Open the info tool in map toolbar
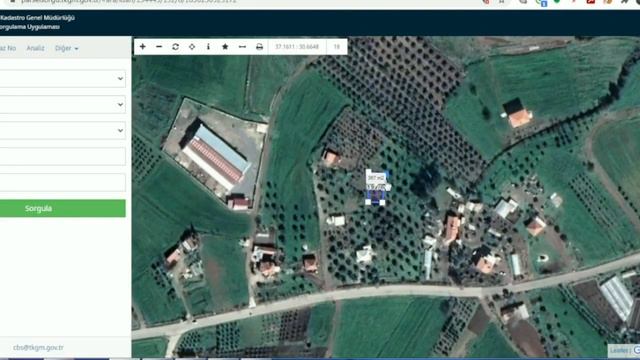This screenshot has width=640, height=360. click(x=208, y=47)
